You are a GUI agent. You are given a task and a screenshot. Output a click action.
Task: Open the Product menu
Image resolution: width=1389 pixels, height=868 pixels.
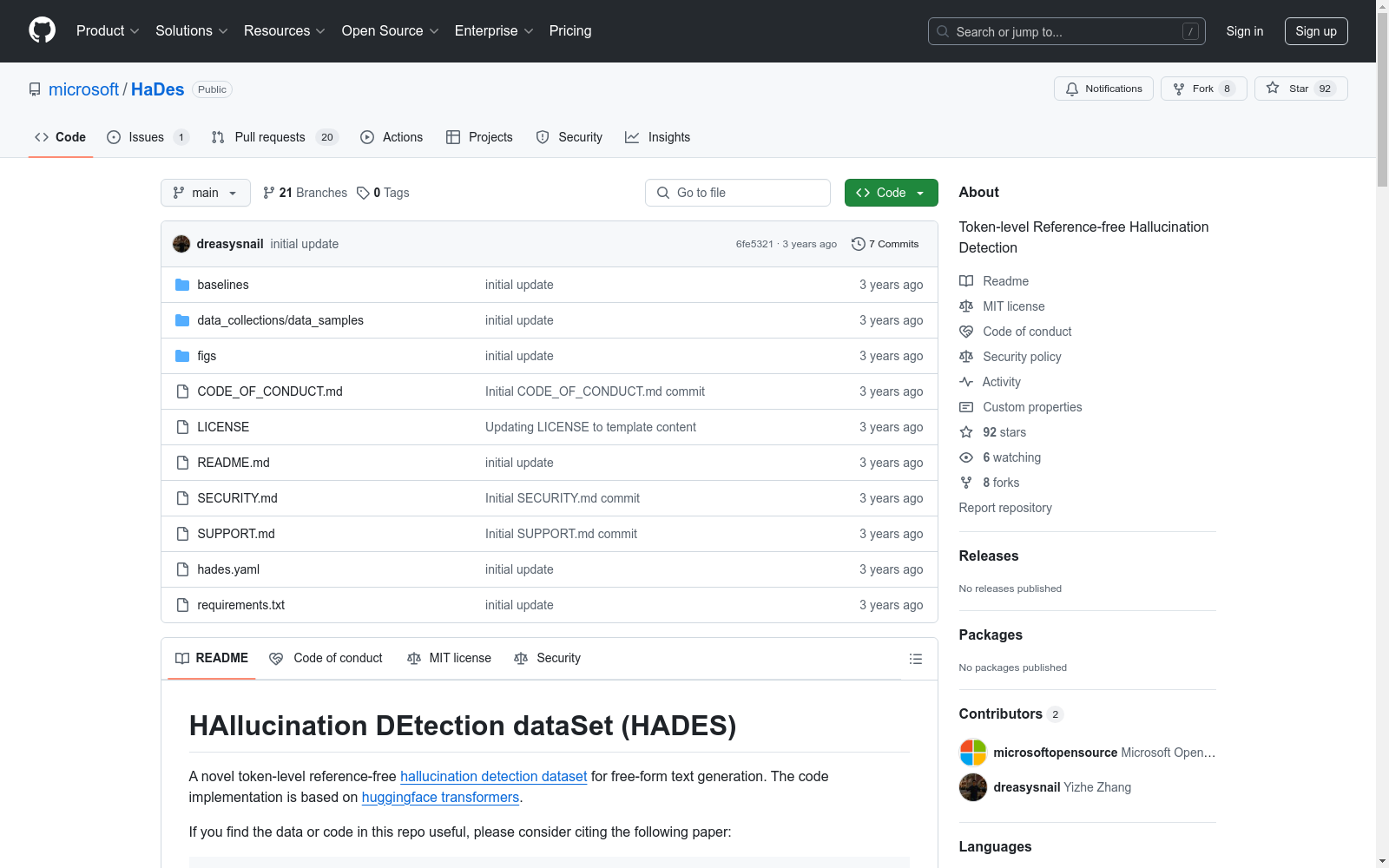[x=108, y=30]
